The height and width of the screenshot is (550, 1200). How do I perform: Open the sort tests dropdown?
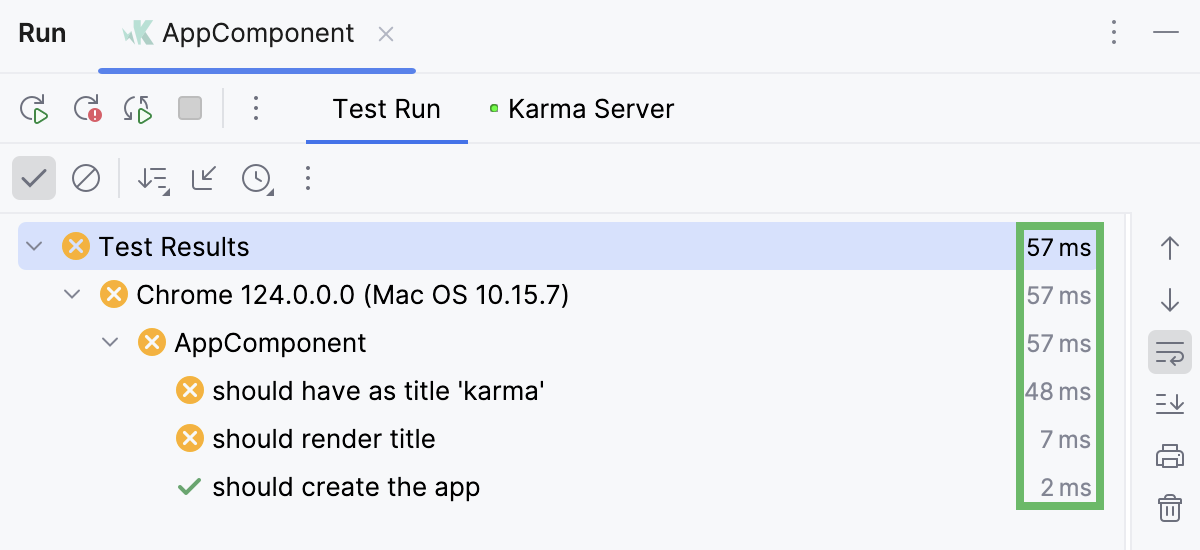pos(154,179)
